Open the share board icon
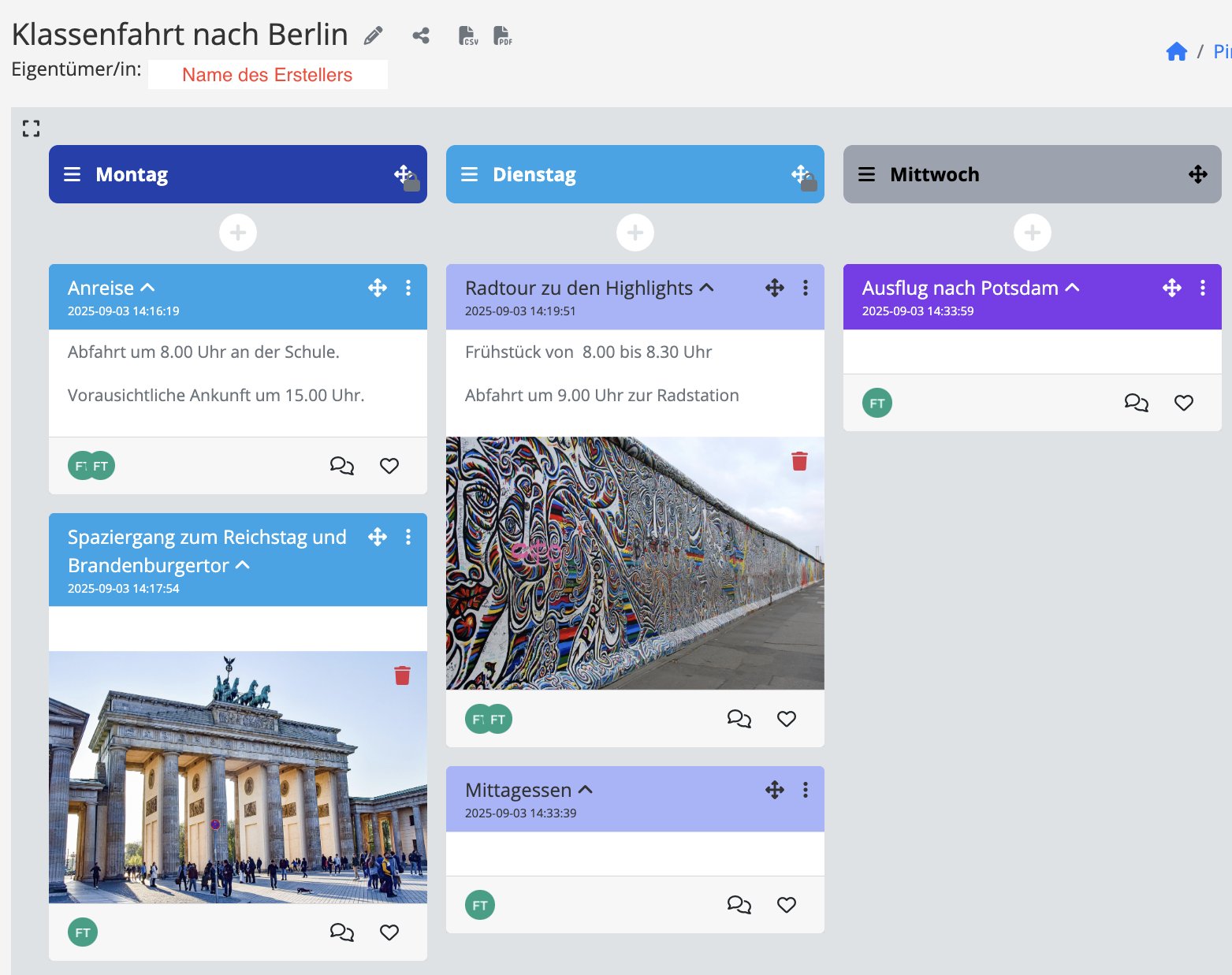This screenshot has width=1232, height=975. click(x=421, y=35)
